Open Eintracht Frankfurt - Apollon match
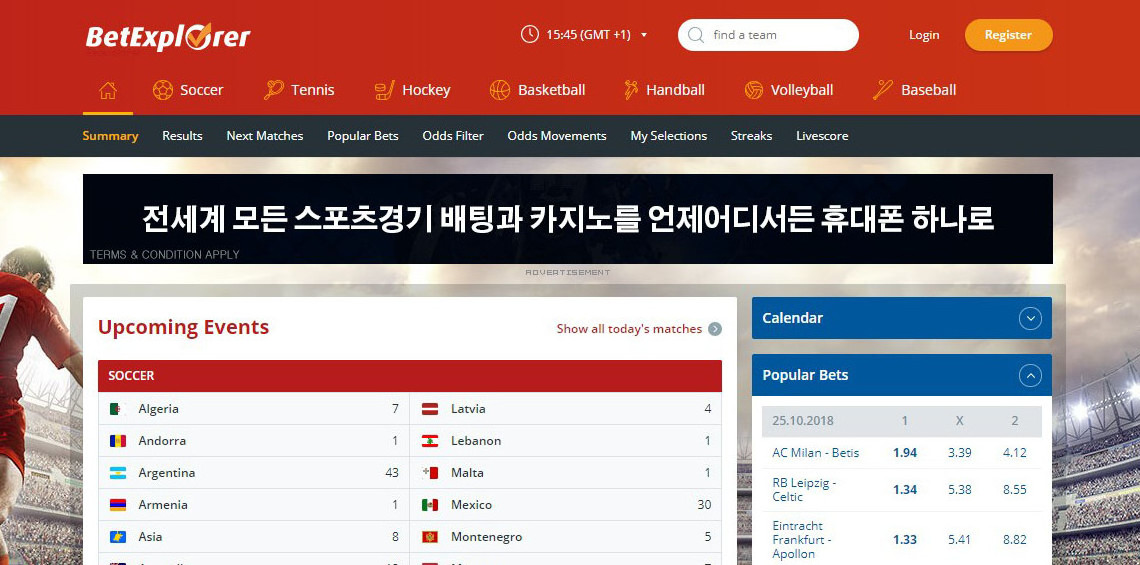 pos(802,540)
